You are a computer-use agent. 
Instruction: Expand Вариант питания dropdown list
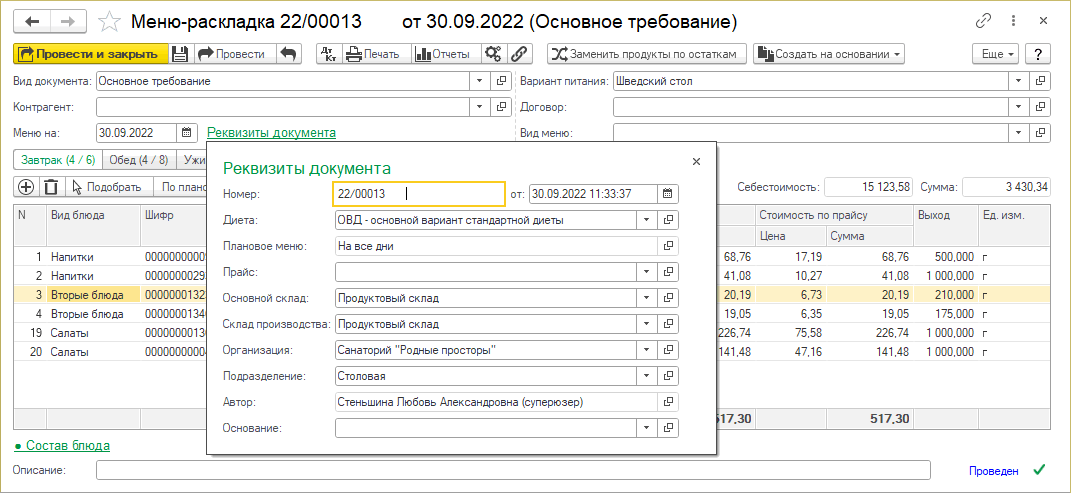click(x=1019, y=81)
